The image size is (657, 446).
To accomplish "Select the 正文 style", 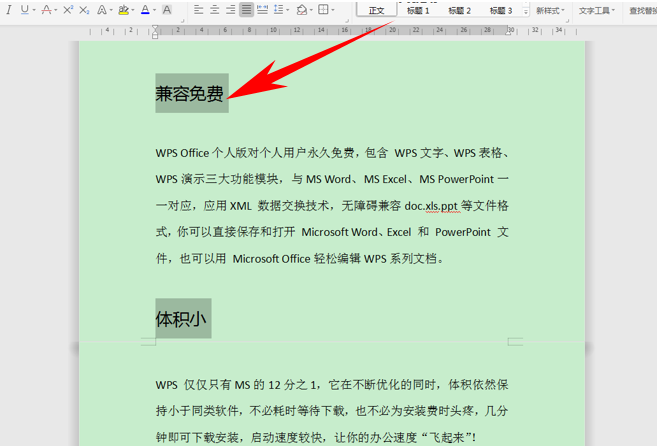I will click(376, 10).
